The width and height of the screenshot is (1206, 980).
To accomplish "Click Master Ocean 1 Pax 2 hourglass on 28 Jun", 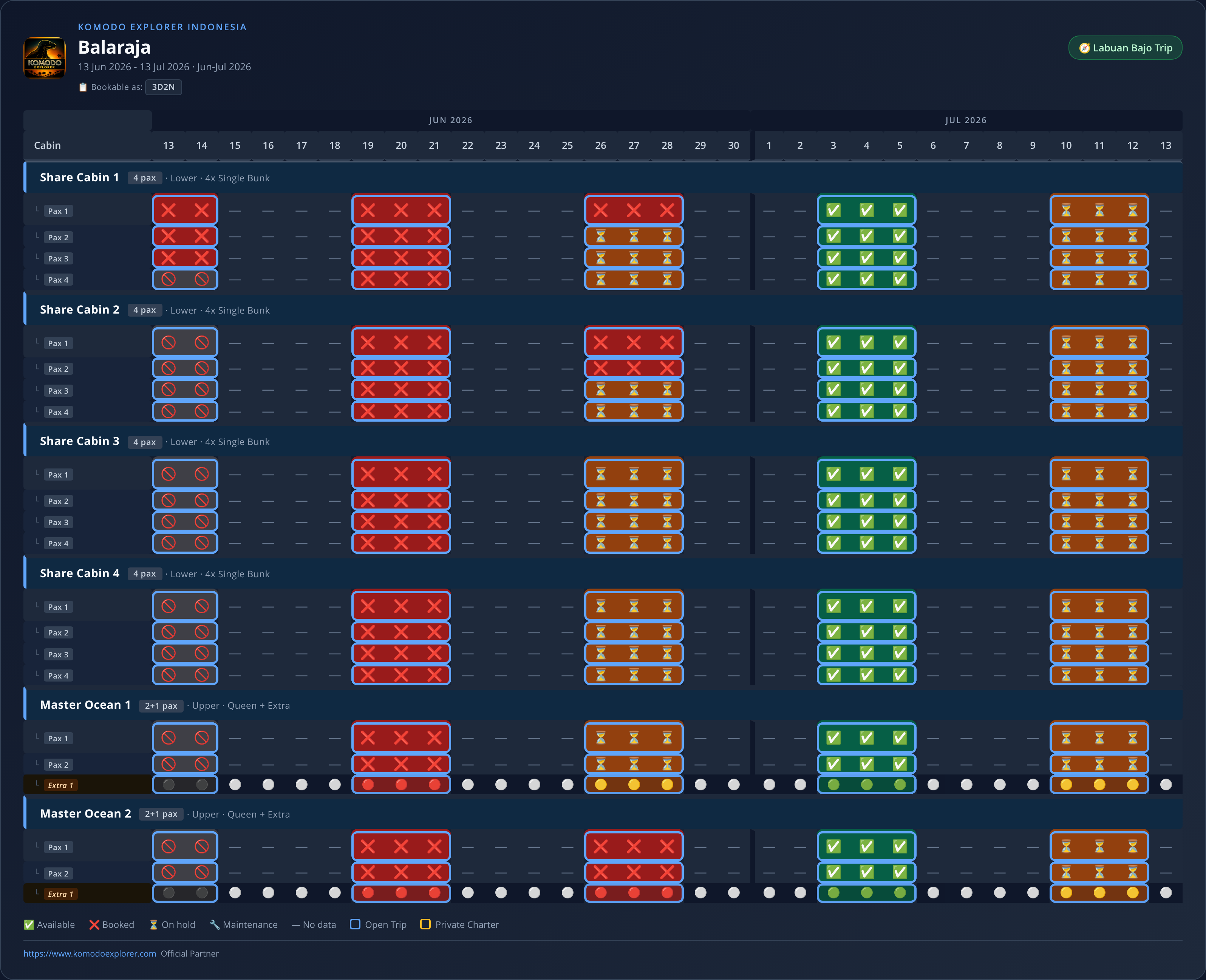I will [x=667, y=764].
